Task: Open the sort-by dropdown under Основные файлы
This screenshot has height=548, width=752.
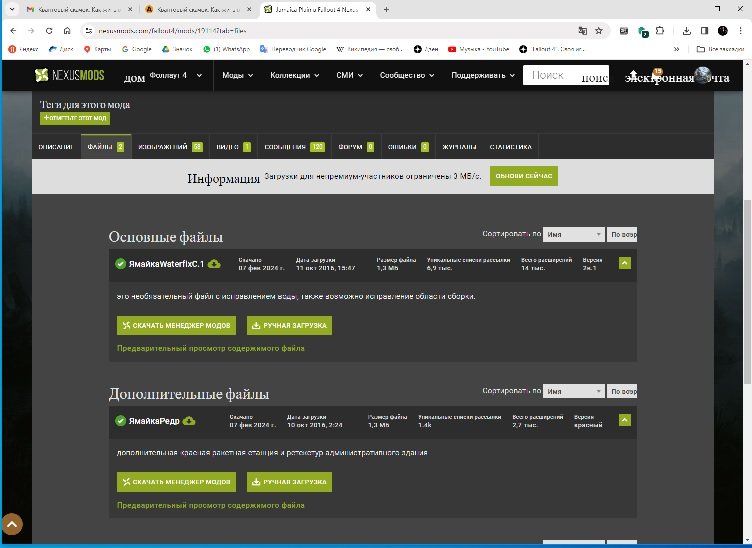Action: [x=573, y=234]
